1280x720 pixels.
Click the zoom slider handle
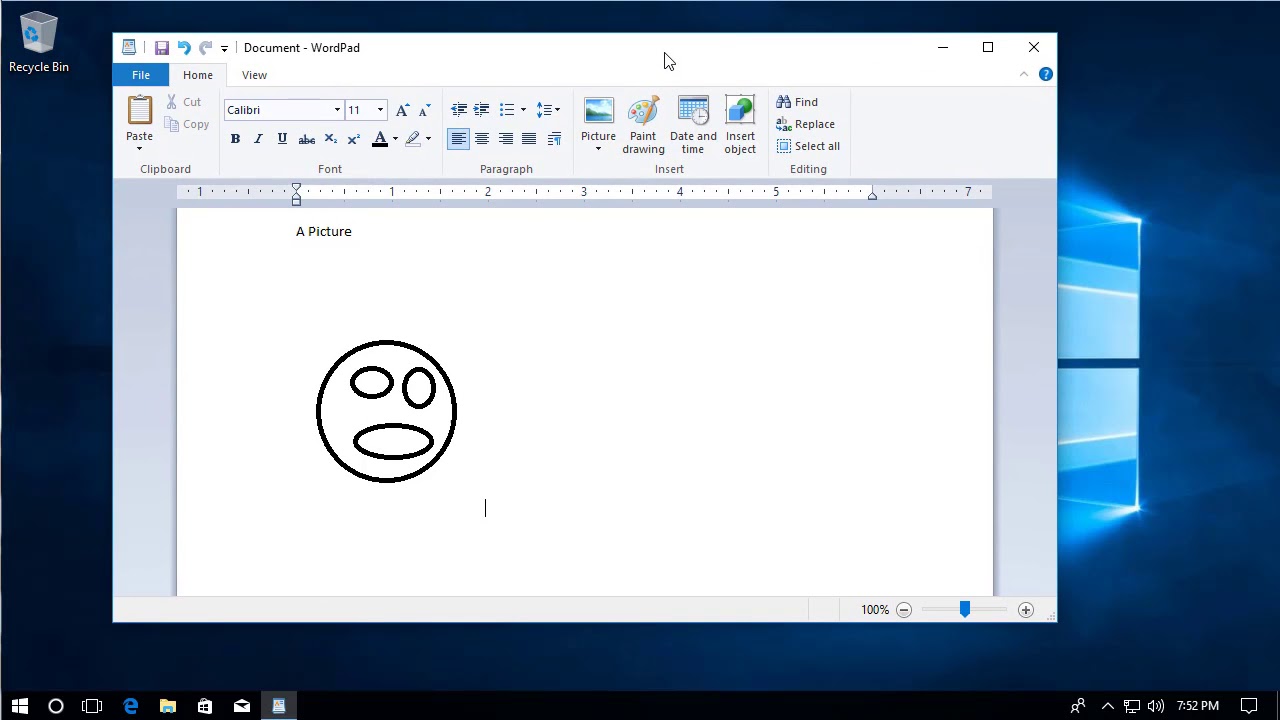(965, 609)
